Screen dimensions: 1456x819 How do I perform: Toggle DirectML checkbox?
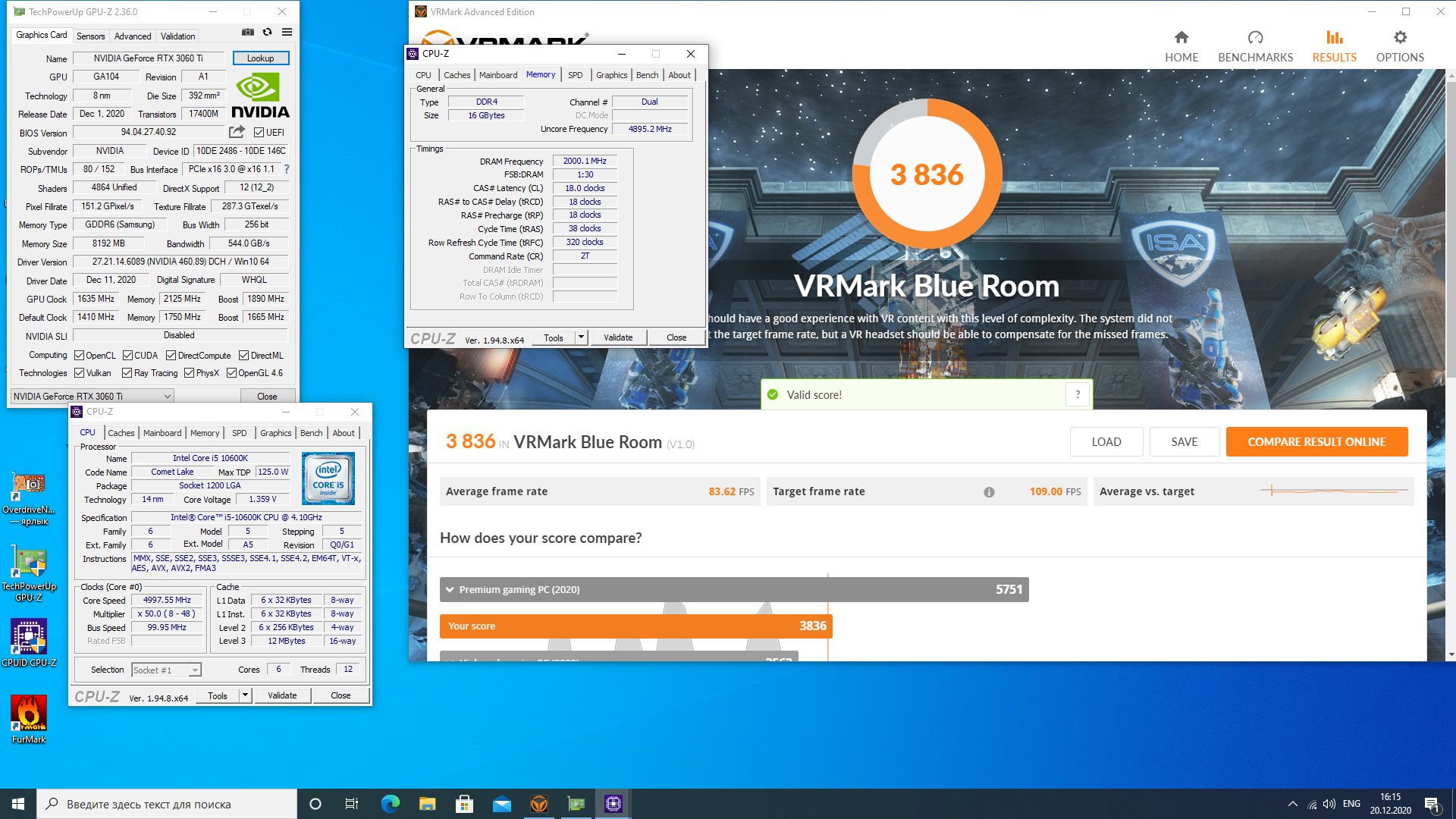point(243,356)
